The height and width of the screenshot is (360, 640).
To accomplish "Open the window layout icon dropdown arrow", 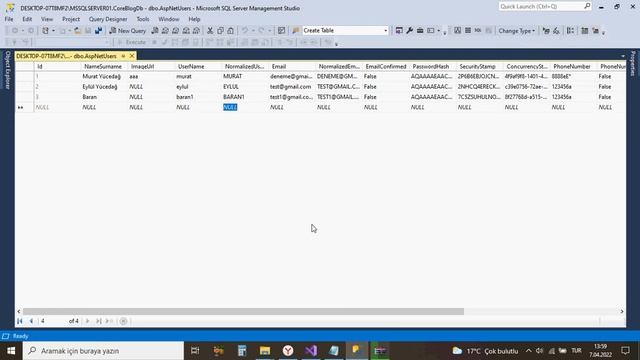I will 439,31.
